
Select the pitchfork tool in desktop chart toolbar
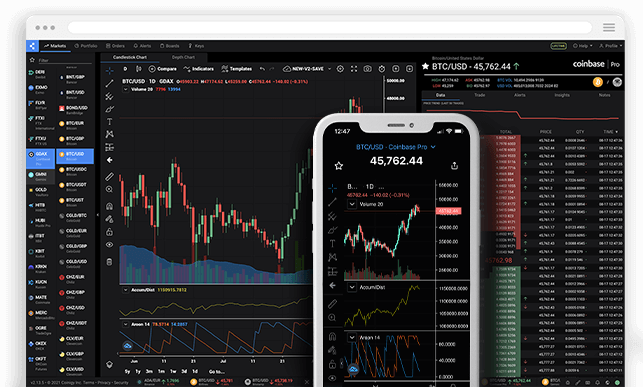(109, 96)
